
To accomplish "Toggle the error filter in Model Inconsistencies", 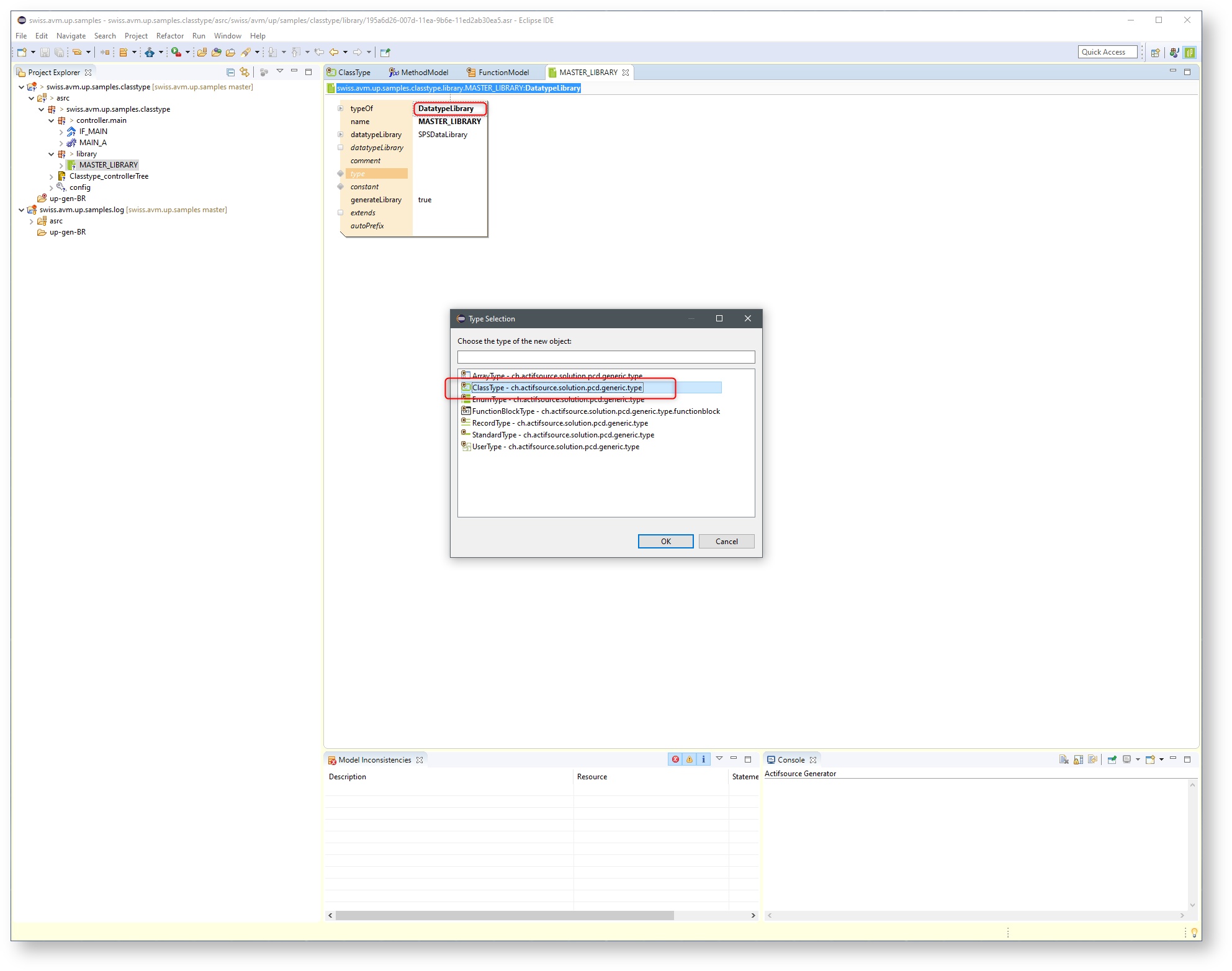I will click(675, 759).
